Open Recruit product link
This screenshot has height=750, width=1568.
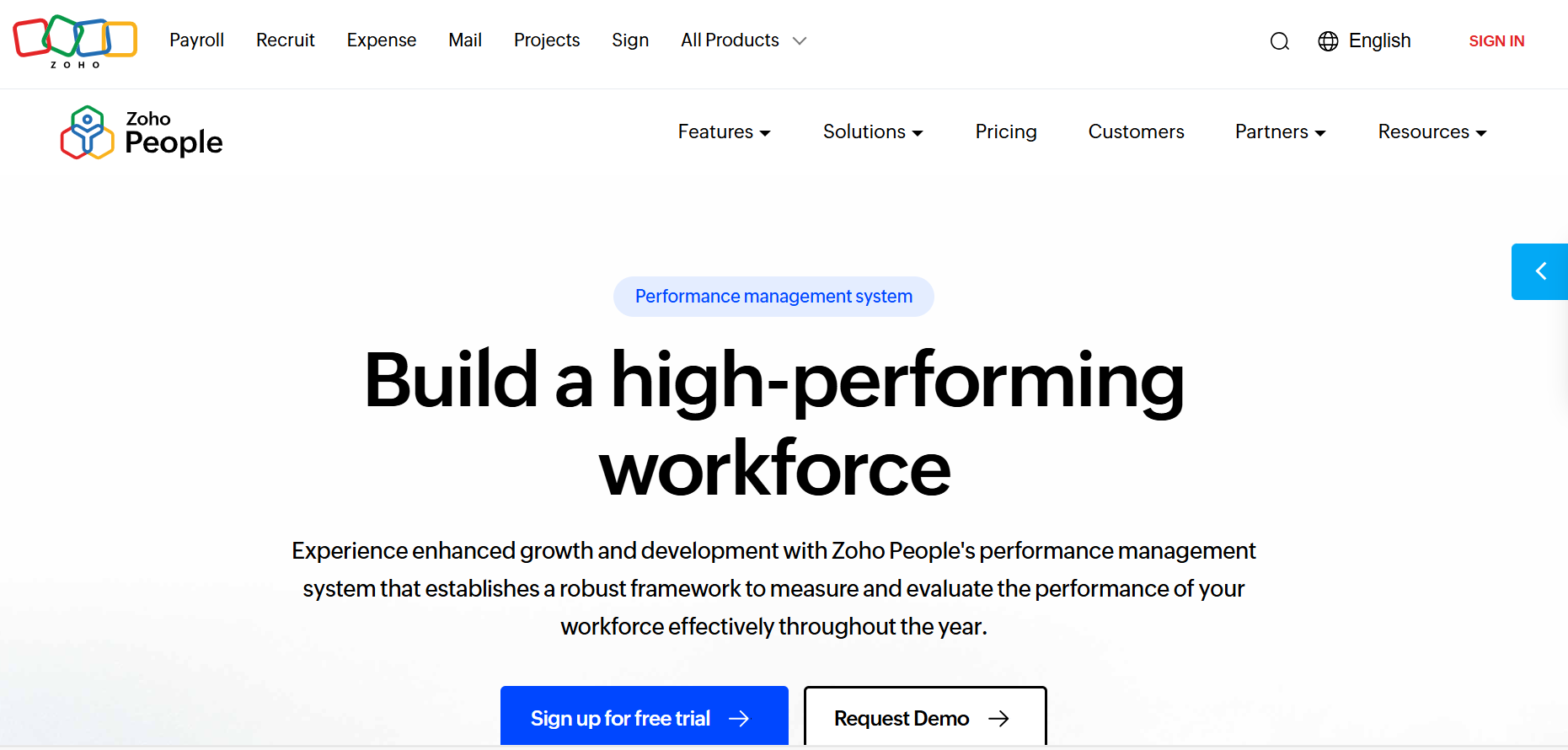(286, 40)
